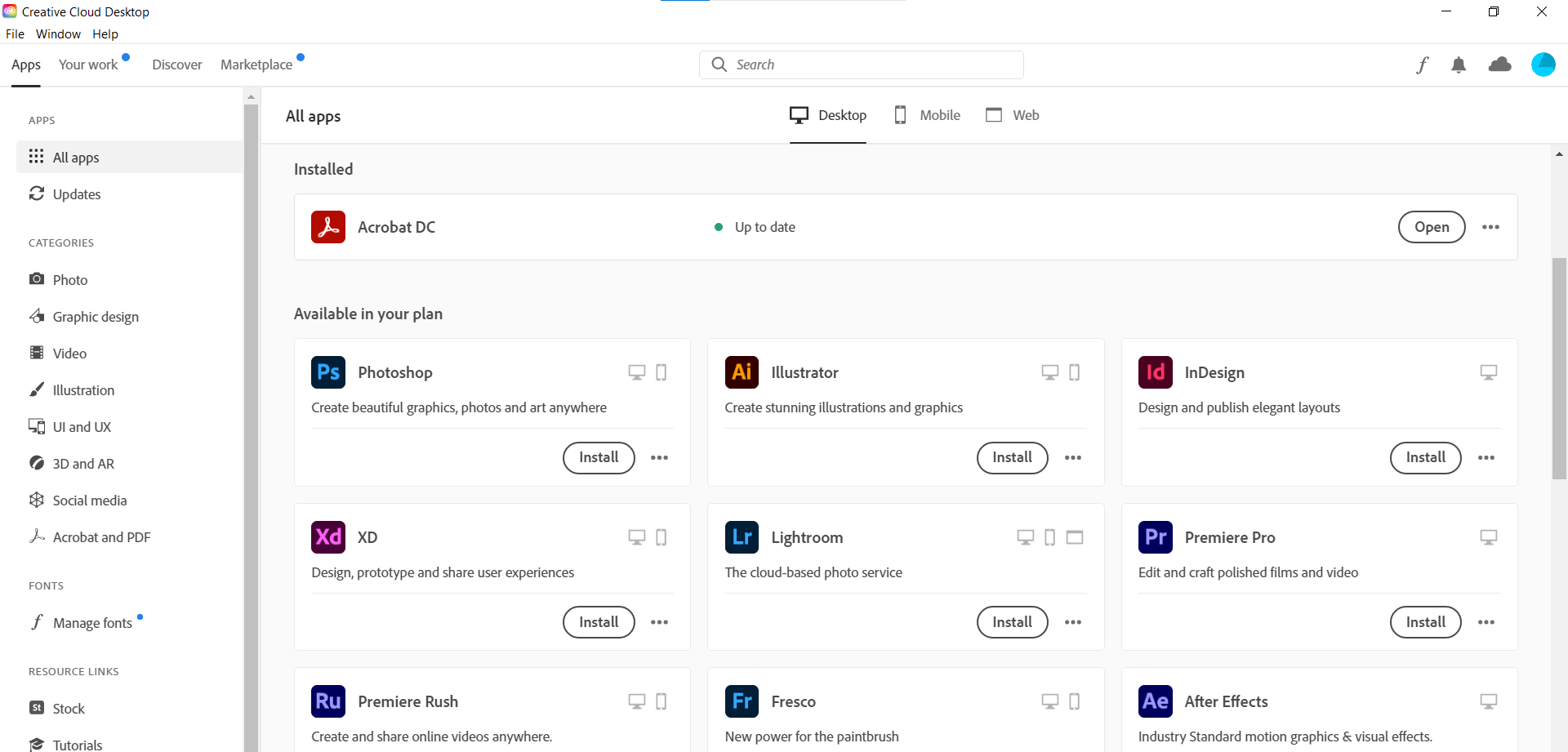Click the Updates refresh icon in sidebar
The height and width of the screenshot is (752, 1568).
(37, 194)
